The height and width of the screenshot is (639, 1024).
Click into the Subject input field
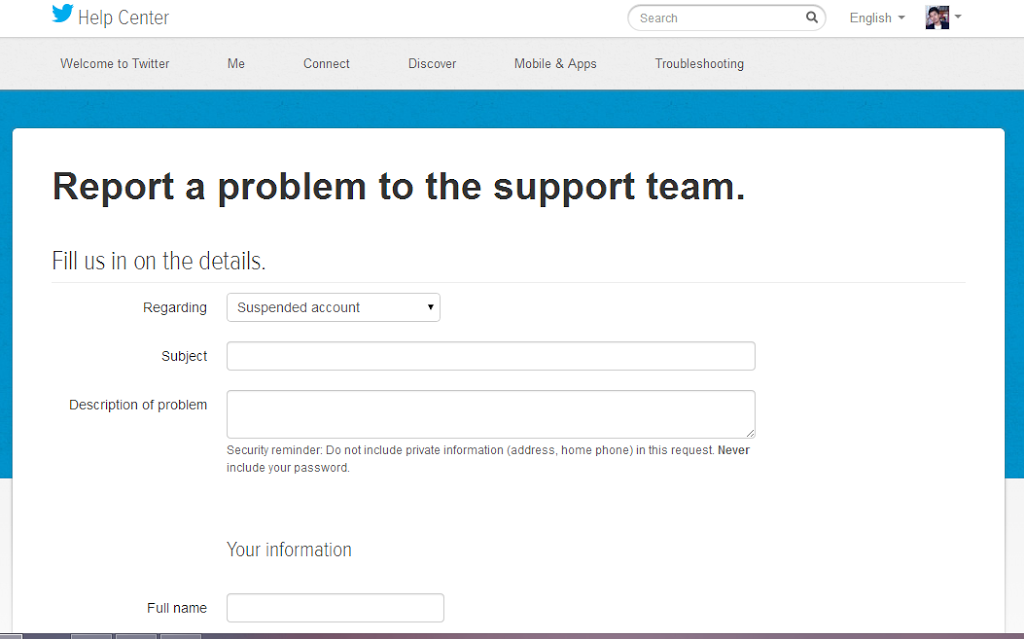pyautogui.click(x=490, y=356)
